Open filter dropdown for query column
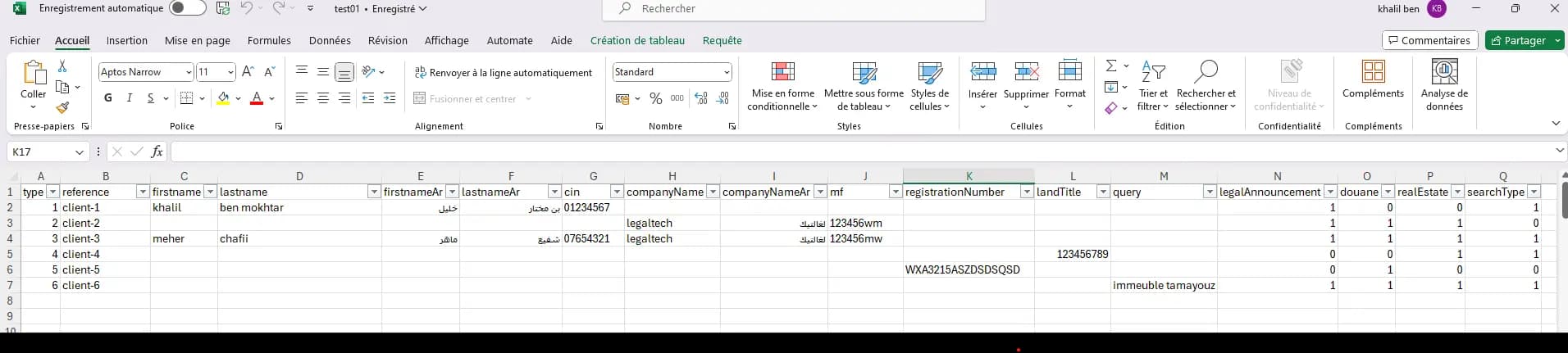1568x353 pixels. 1209,192
